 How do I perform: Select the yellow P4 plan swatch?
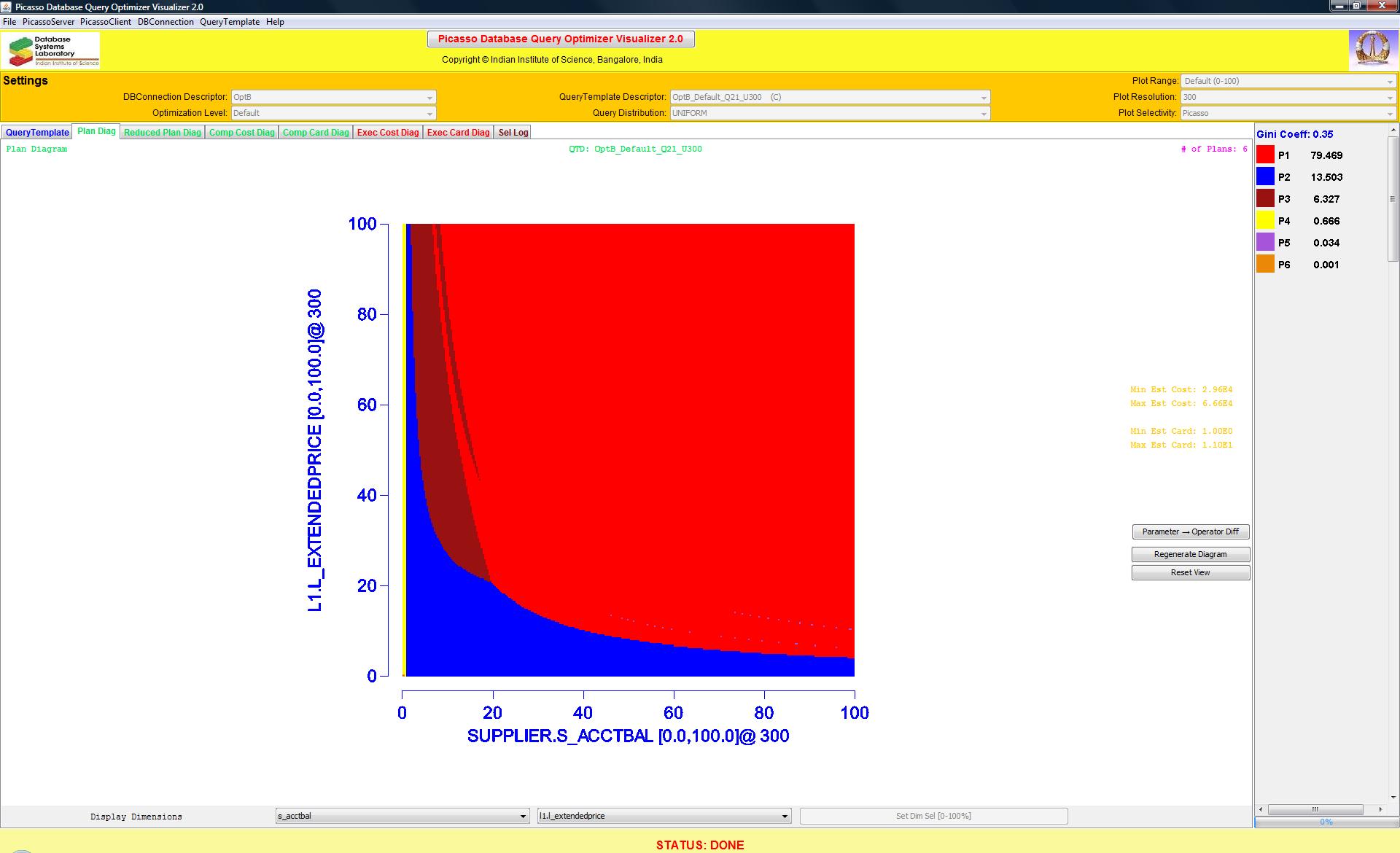click(x=1265, y=221)
